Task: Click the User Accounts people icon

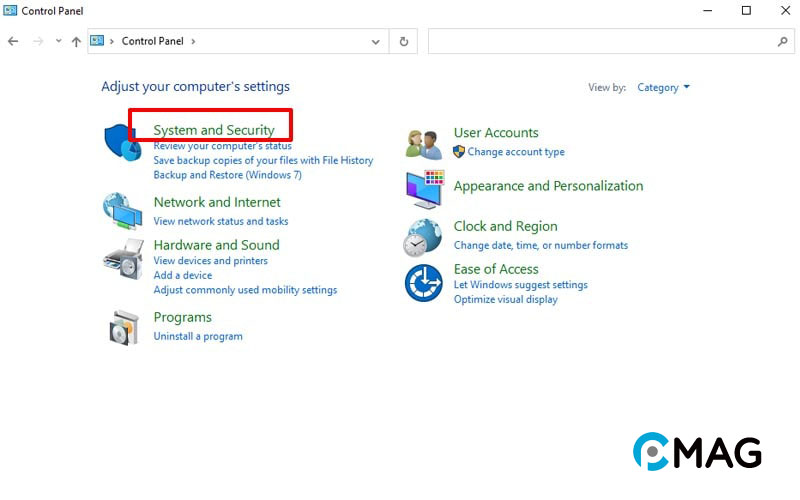Action: pyautogui.click(x=424, y=143)
